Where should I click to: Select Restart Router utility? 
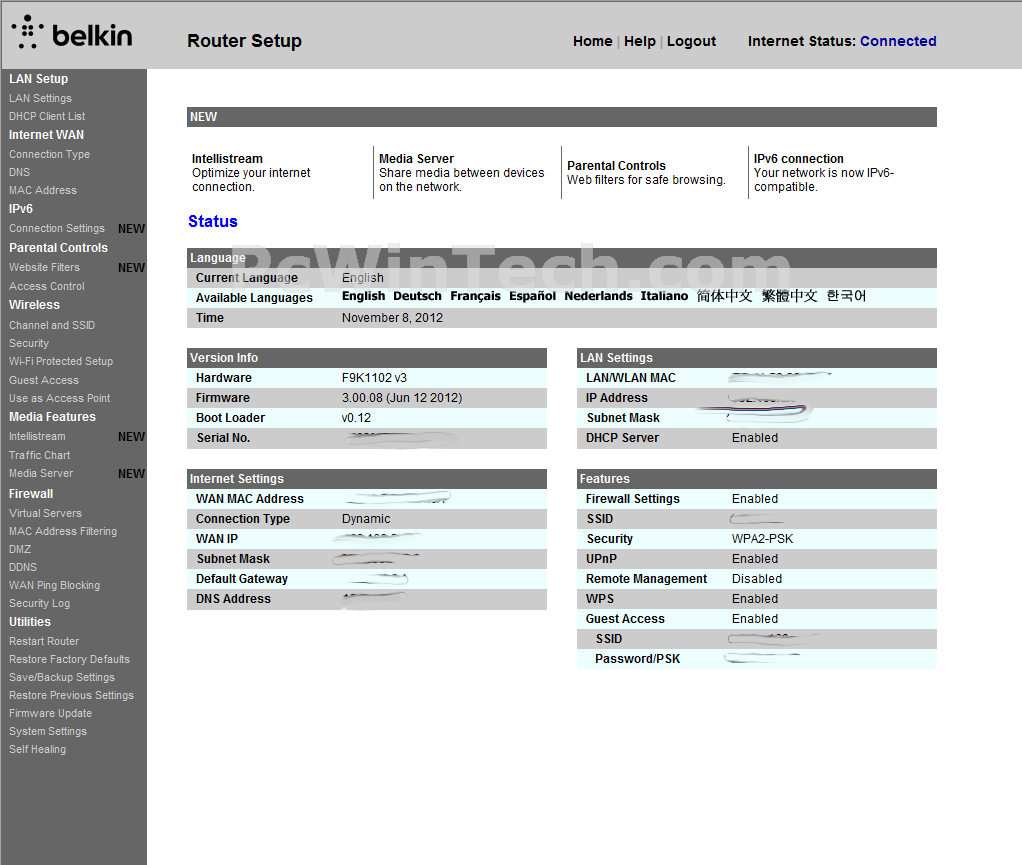point(44,641)
